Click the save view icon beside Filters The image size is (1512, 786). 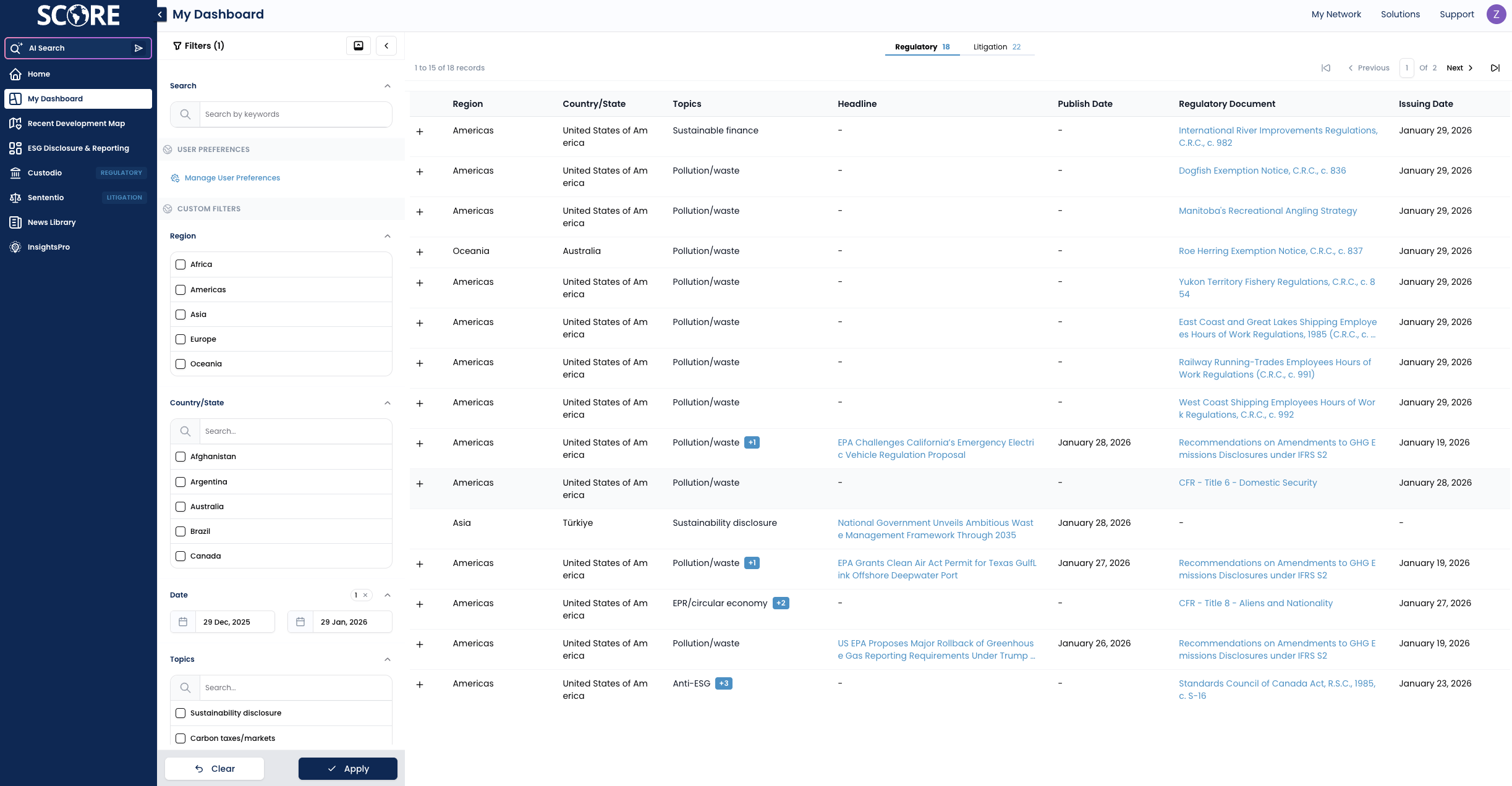359,46
